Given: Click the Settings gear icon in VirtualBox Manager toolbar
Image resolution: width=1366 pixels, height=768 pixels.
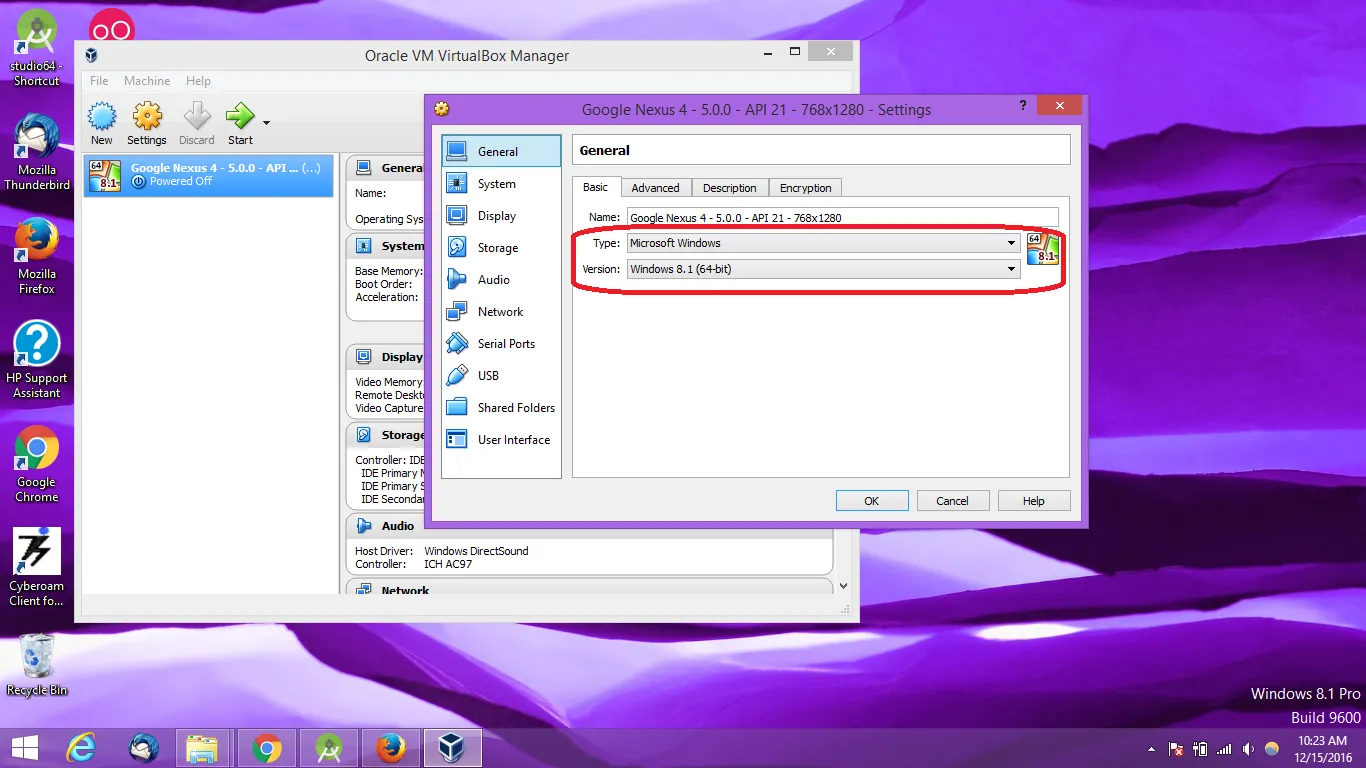Looking at the screenshot, I should point(147,124).
